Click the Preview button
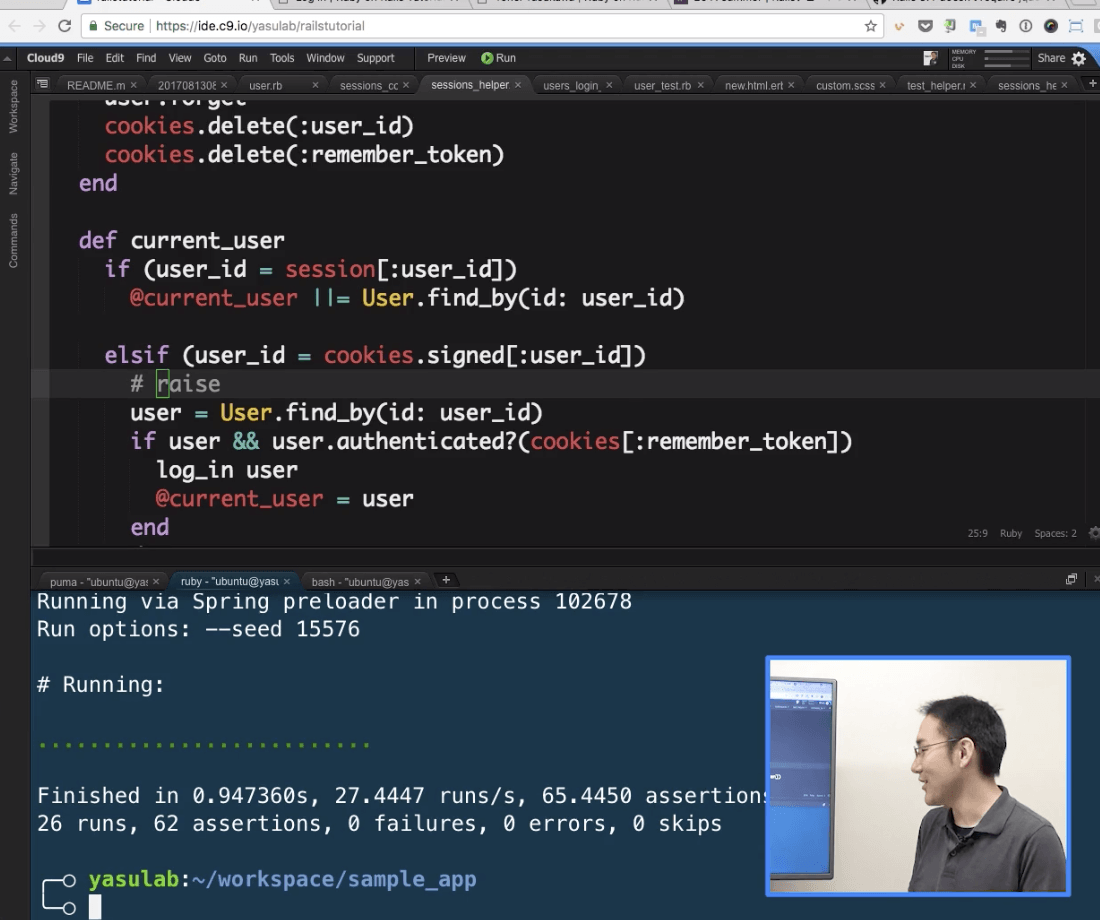Screen dimensions: 1100x920 click(446, 58)
